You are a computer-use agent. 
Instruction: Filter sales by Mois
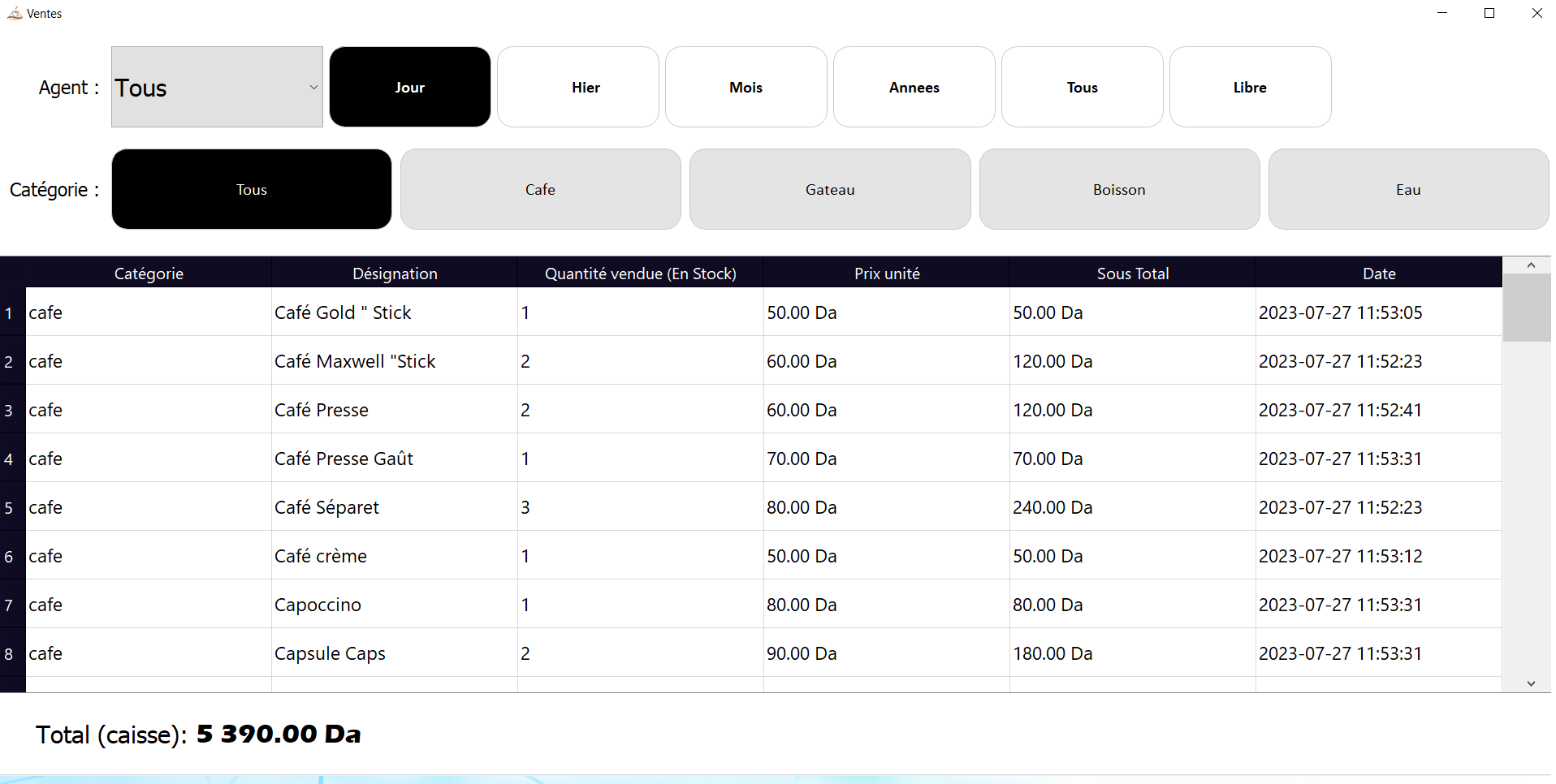pyautogui.click(x=746, y=87)
